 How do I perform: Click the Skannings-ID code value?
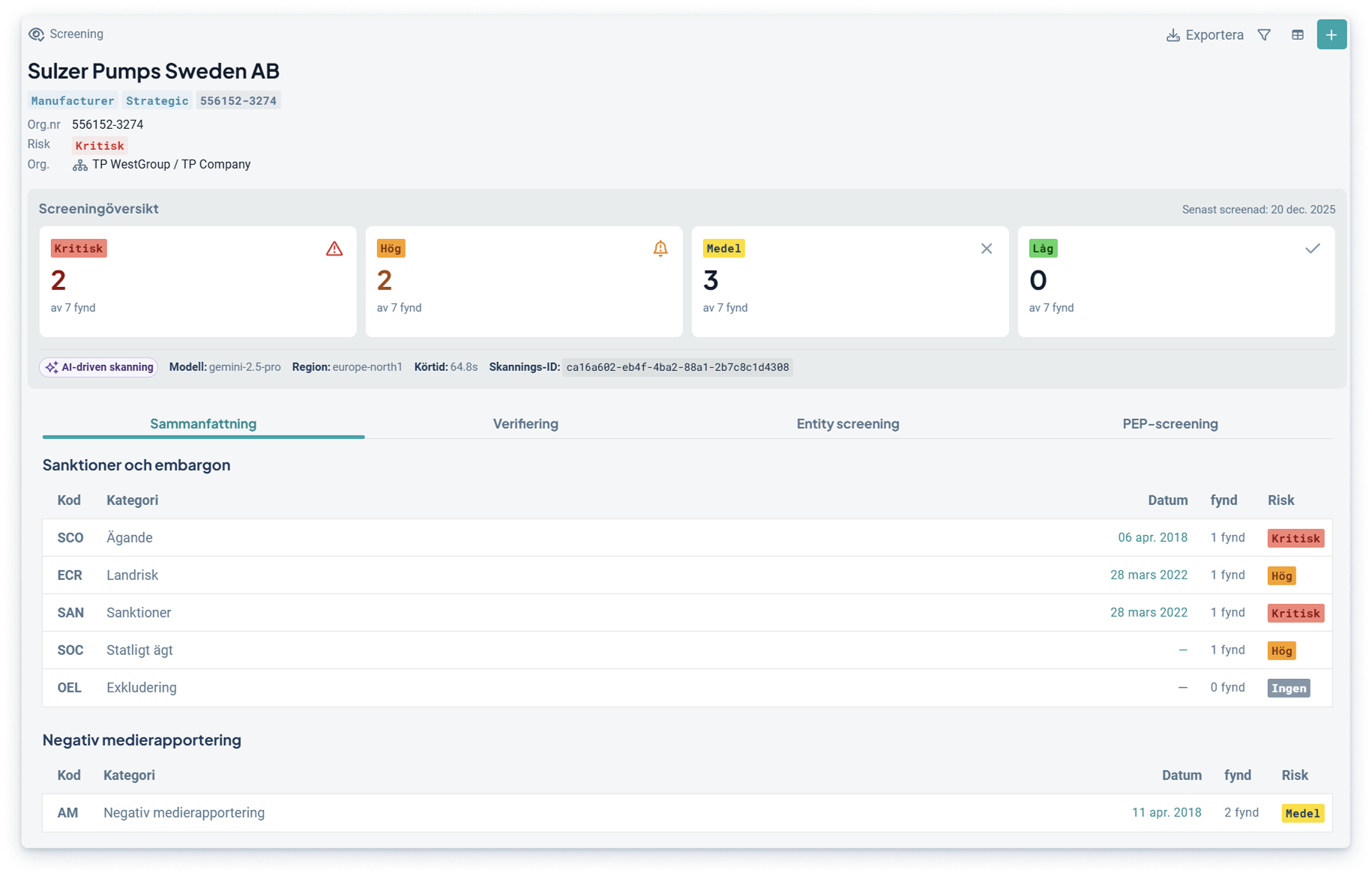[x=678, y=367]
